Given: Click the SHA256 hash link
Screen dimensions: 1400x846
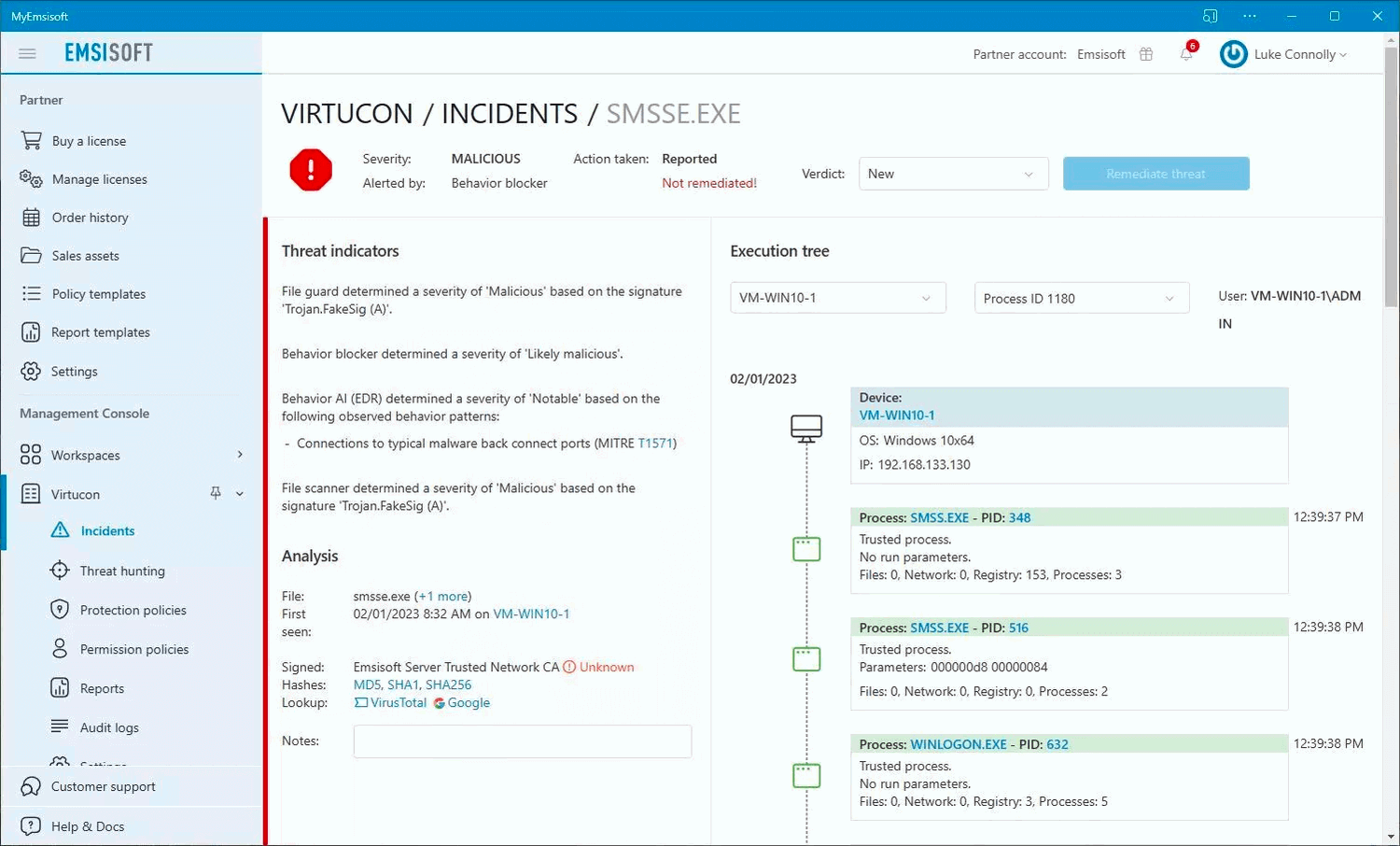Looking at the screenshot, I should [448, 684].
